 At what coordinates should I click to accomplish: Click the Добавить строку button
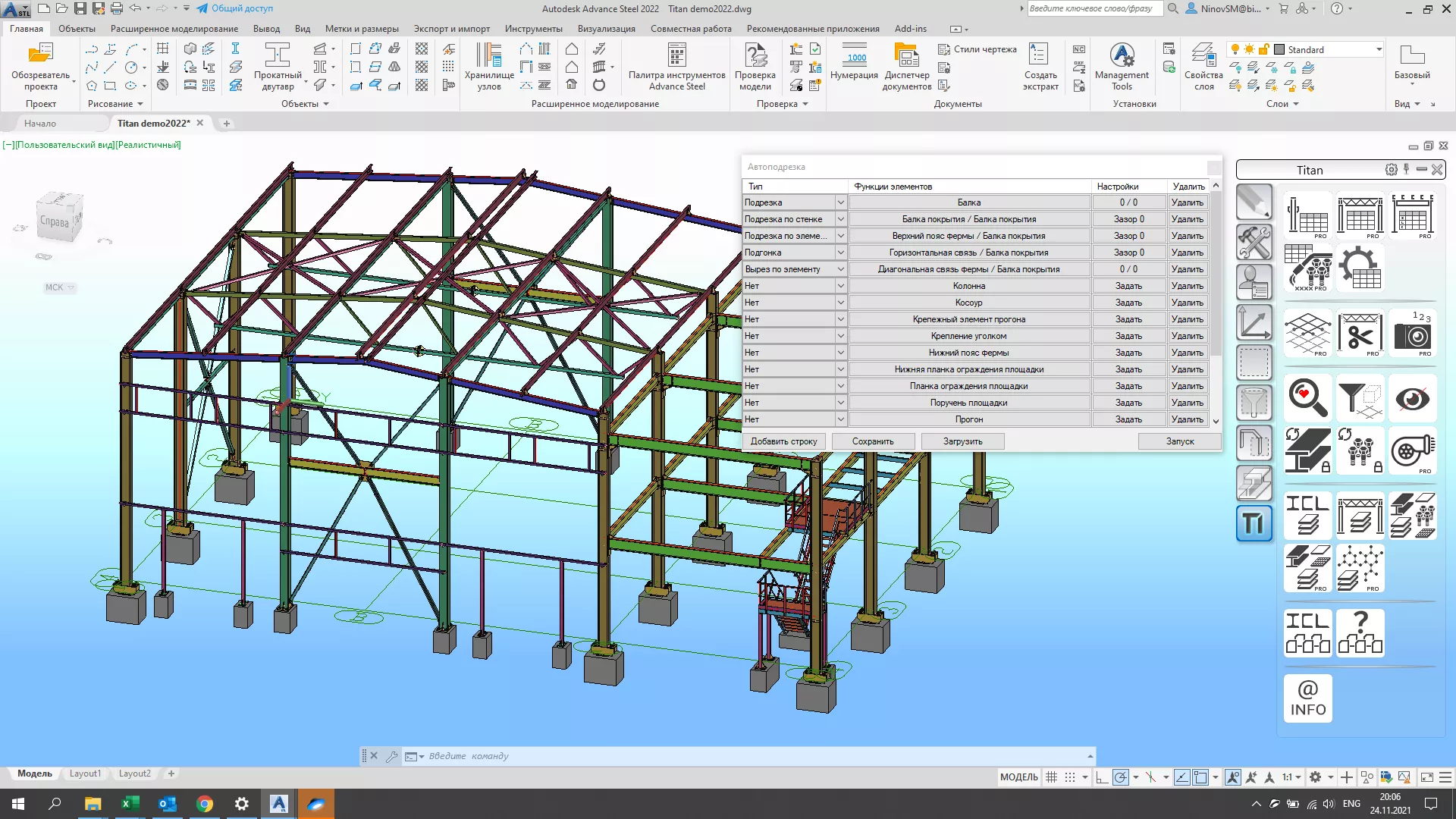point(783,441)
